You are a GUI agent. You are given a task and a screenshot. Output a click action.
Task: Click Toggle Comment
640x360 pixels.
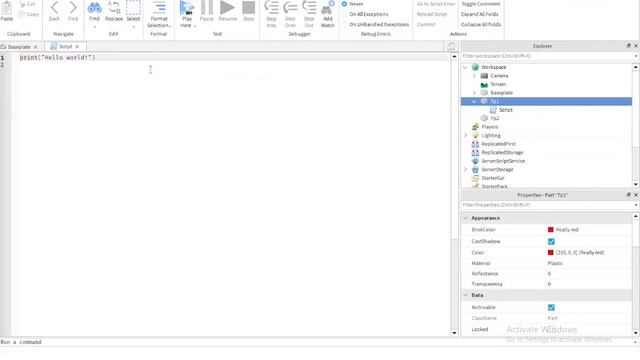(480, 4)
